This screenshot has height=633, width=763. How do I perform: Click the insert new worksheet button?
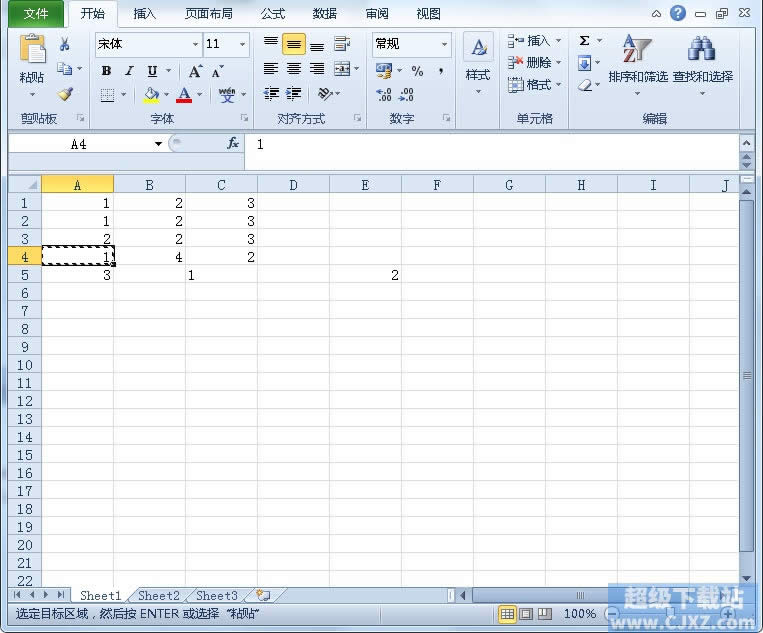click(x=263, y=595)
